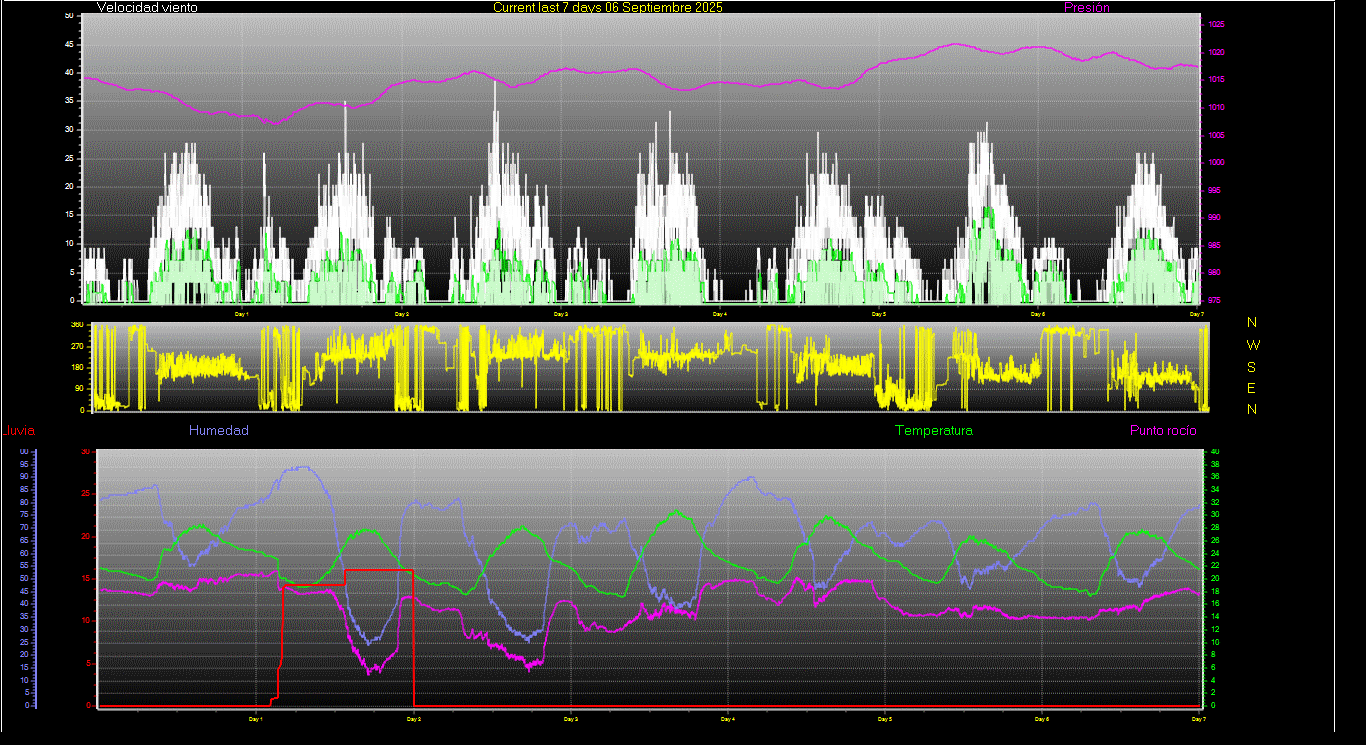This screenshot has height=745, width=1366.
Task: Click "50" on the blue humidity axis
Action: click(x=24, y=578)
